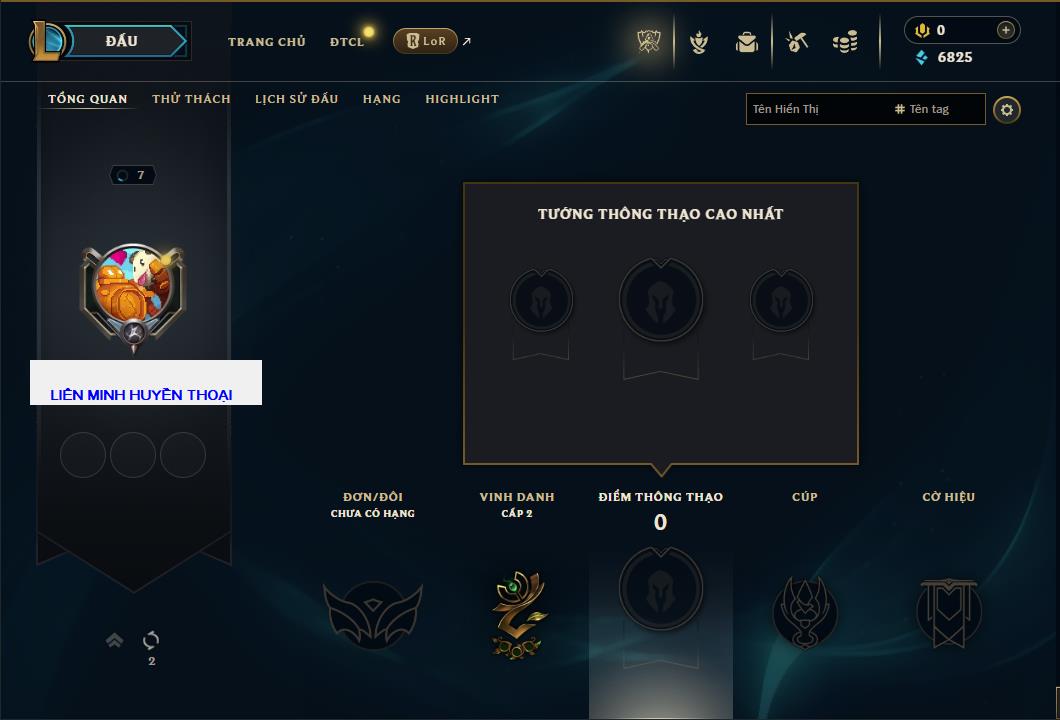Go to TRANG CHỦ home page
The height and width of the screenshot is (720, 1060).
point(267,42)
